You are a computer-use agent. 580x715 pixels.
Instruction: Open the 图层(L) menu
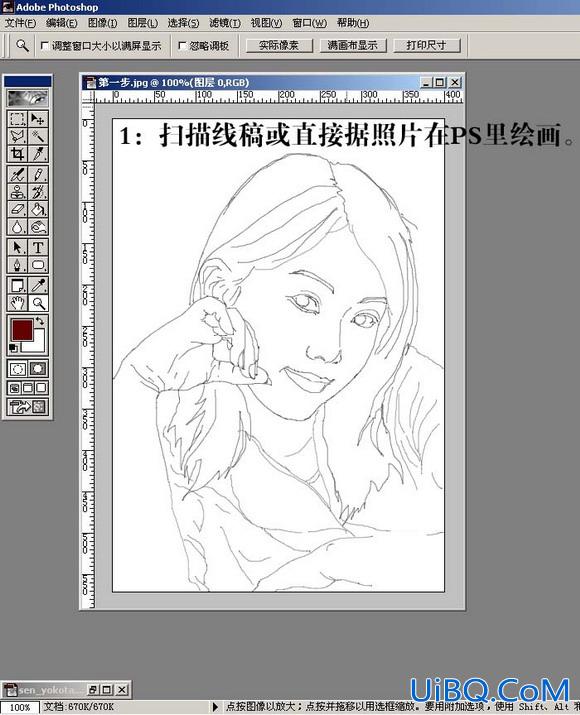click(x=143, y=23)
